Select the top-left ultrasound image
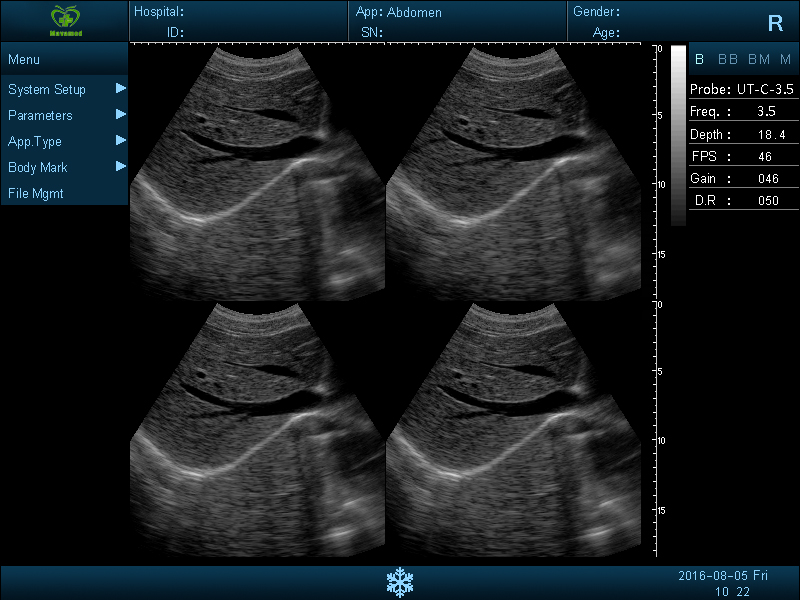Viewport: 800px width, 600px height. click(257, 173)
